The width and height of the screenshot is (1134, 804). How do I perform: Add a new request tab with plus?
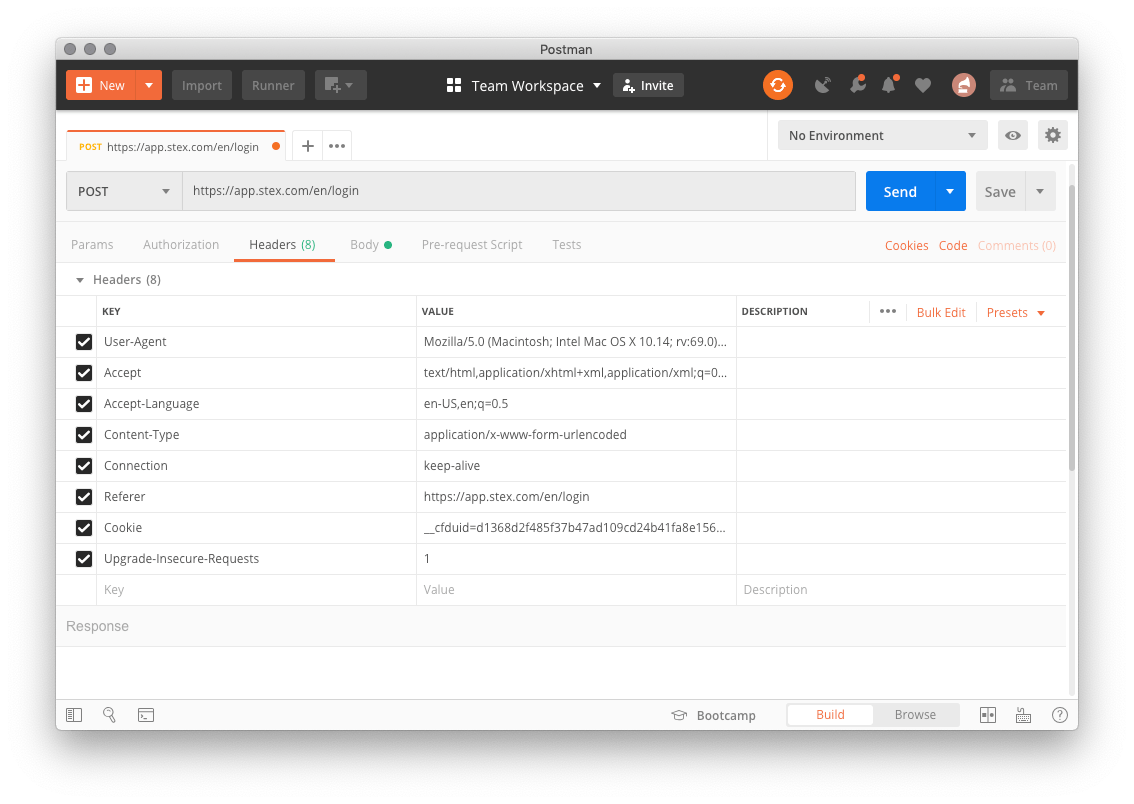pos(307,146)
